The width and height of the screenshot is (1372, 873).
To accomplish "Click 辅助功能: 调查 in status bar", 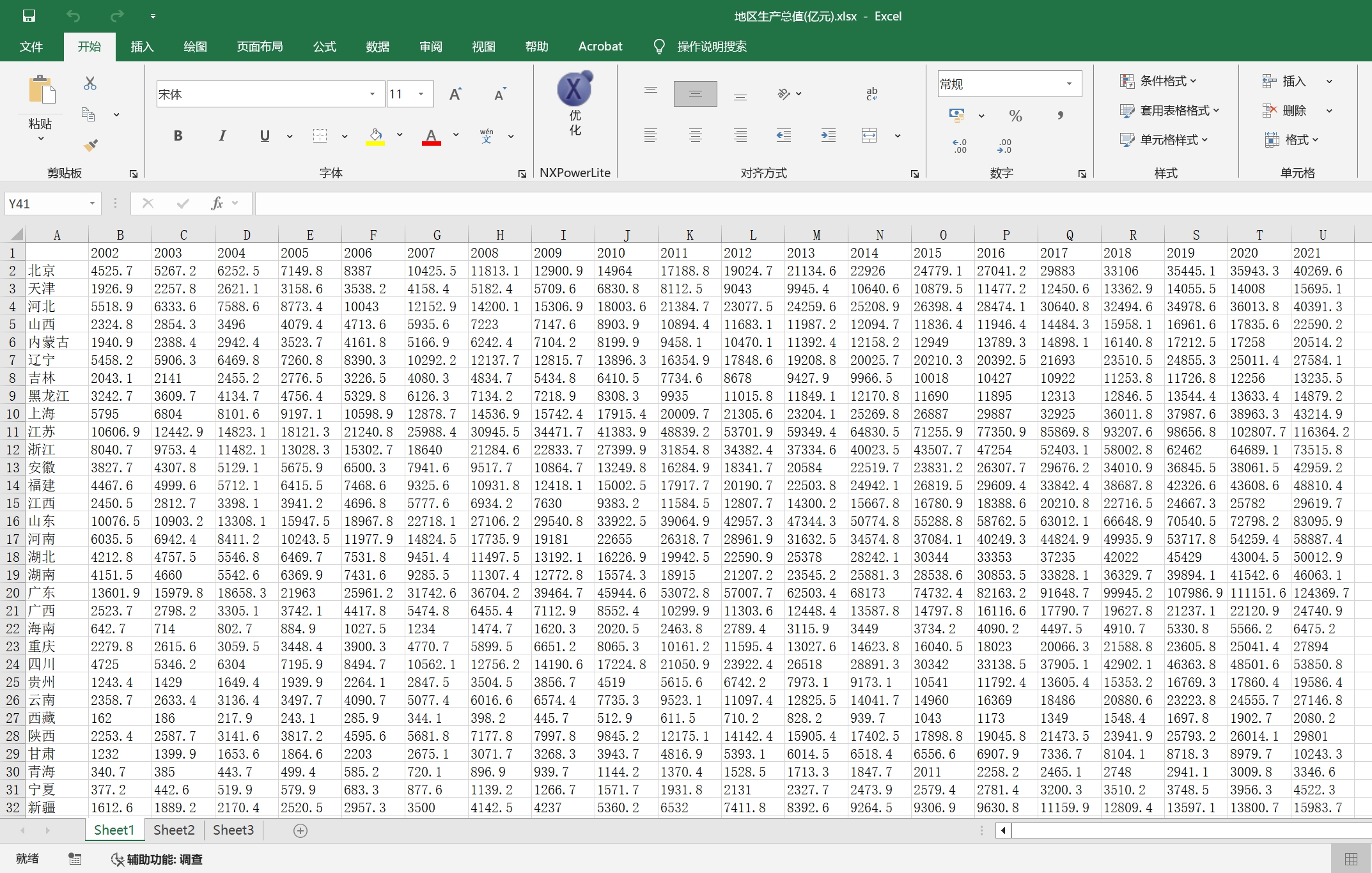I will (157, 859).
